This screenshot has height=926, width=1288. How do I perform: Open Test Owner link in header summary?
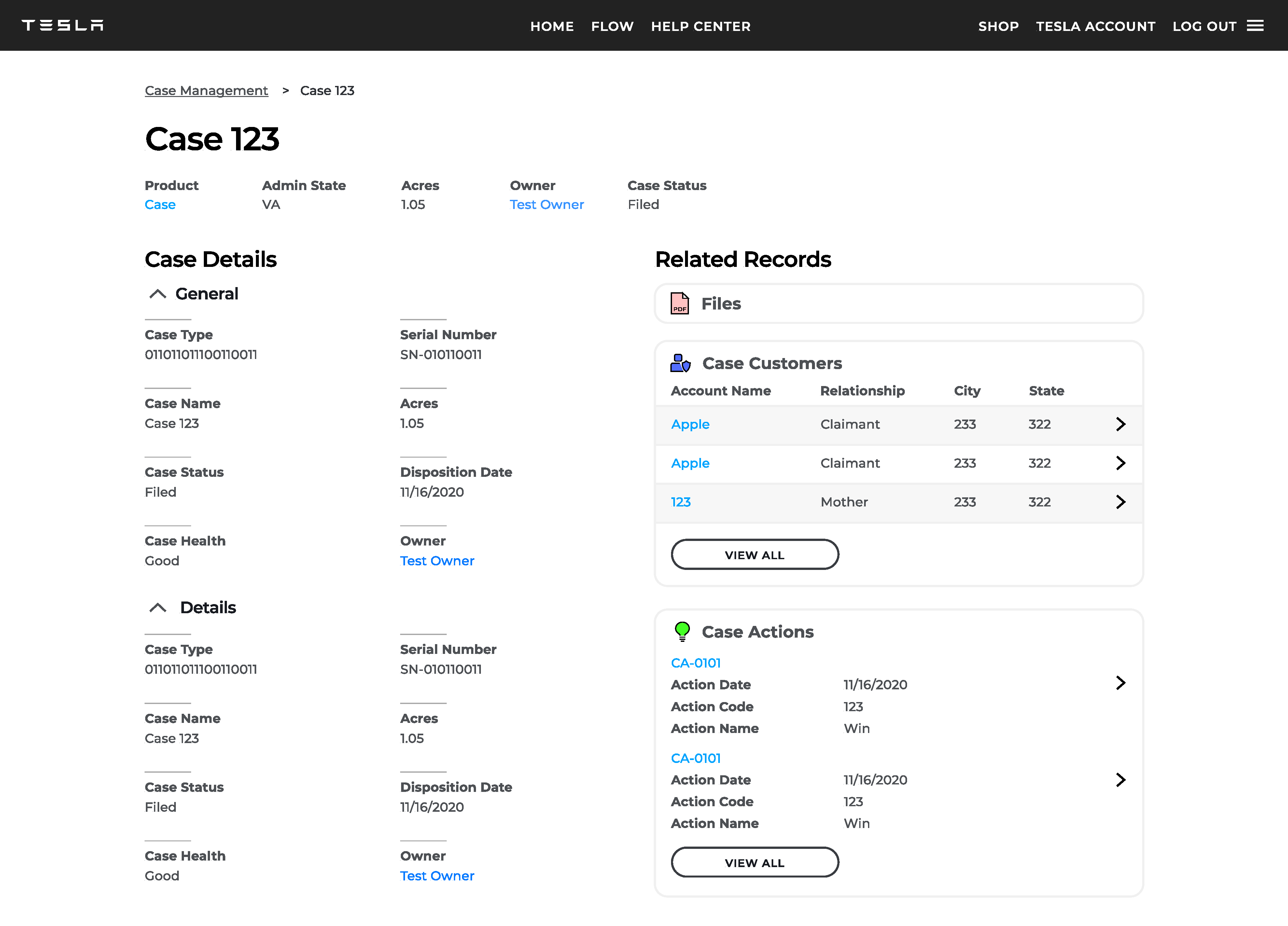pyautogui.click(x=546, y=204)
